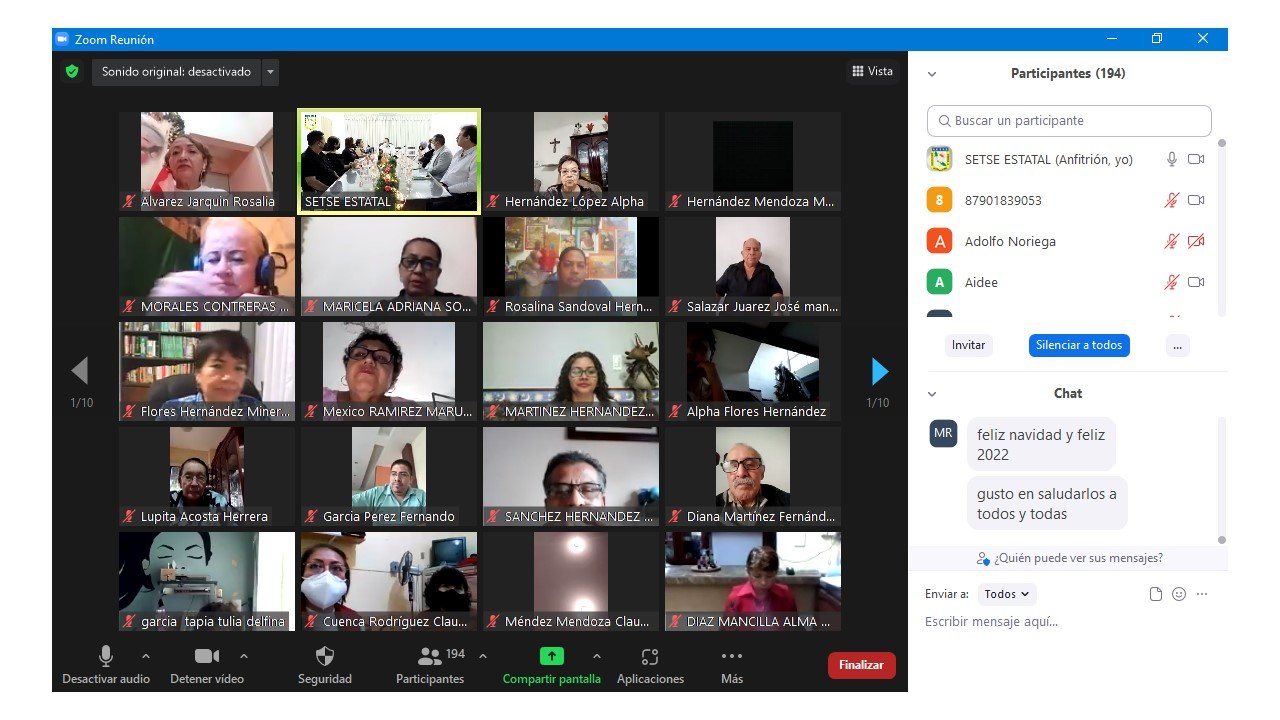Screen dimensions: 1280x720
Task: Collapse the Participantes panel chevron
Action: pyautogui.click(x=932, y=74)
